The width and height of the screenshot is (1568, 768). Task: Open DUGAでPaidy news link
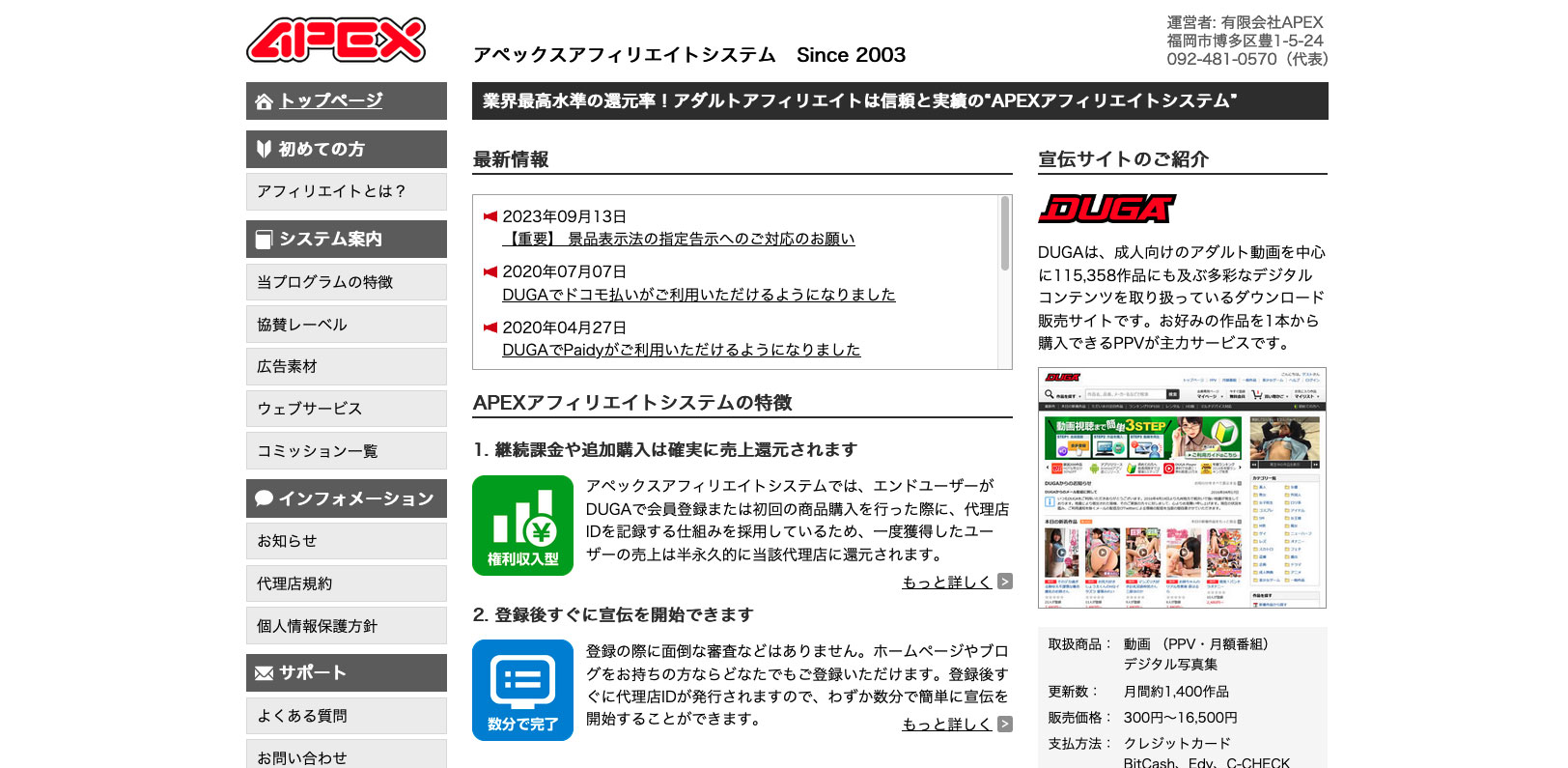point(682,350)
